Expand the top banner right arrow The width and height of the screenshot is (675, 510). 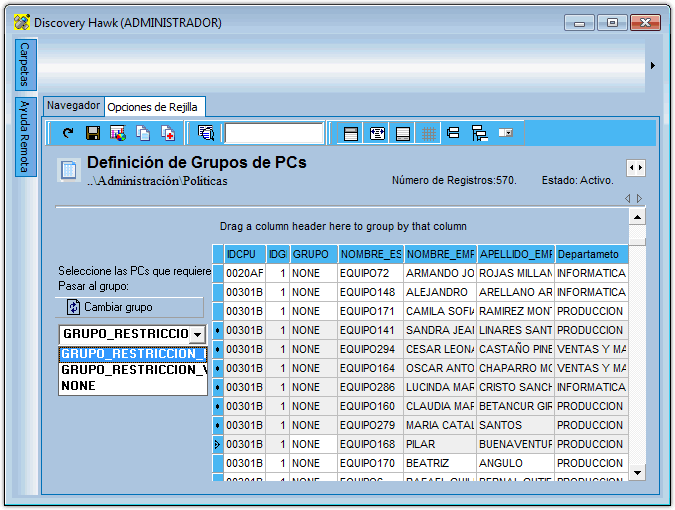(x=653, y=65)
